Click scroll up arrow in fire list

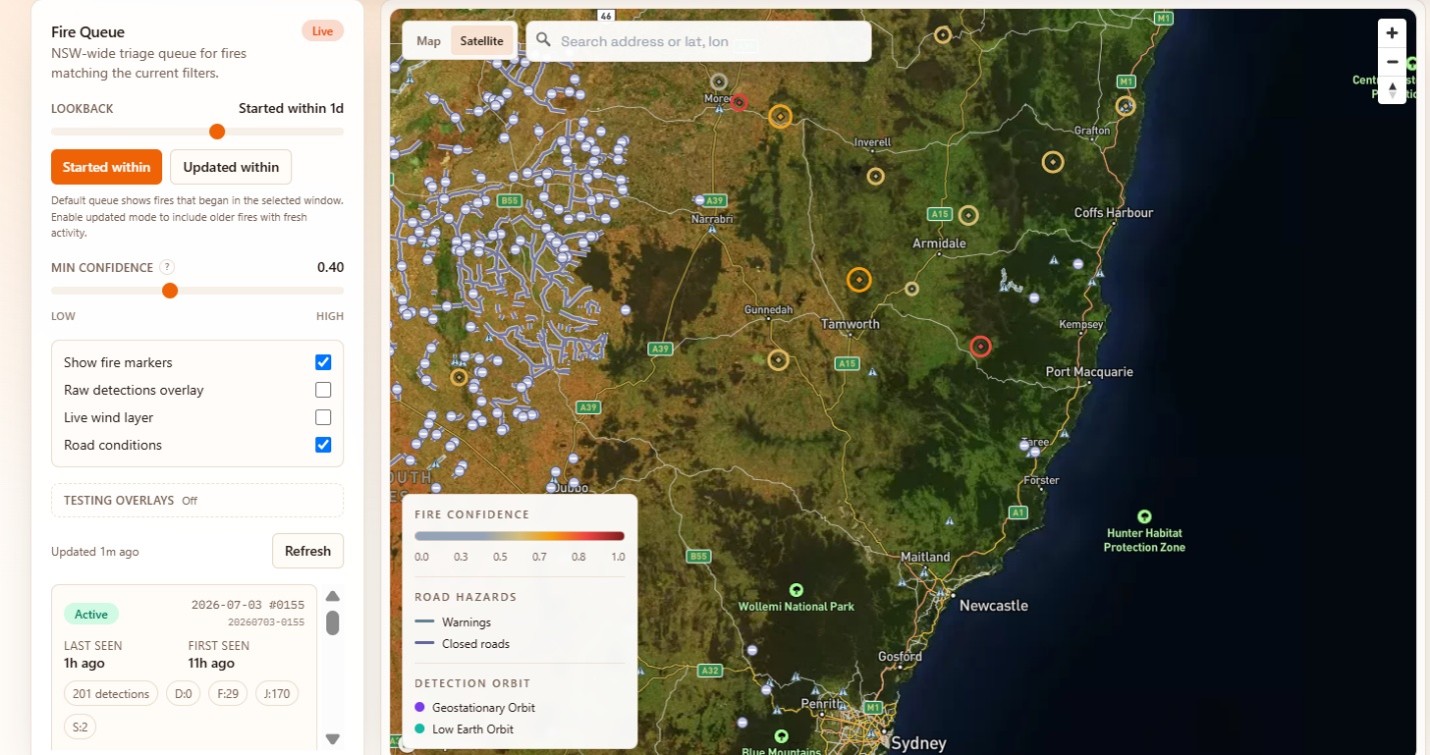coord(333,596)
